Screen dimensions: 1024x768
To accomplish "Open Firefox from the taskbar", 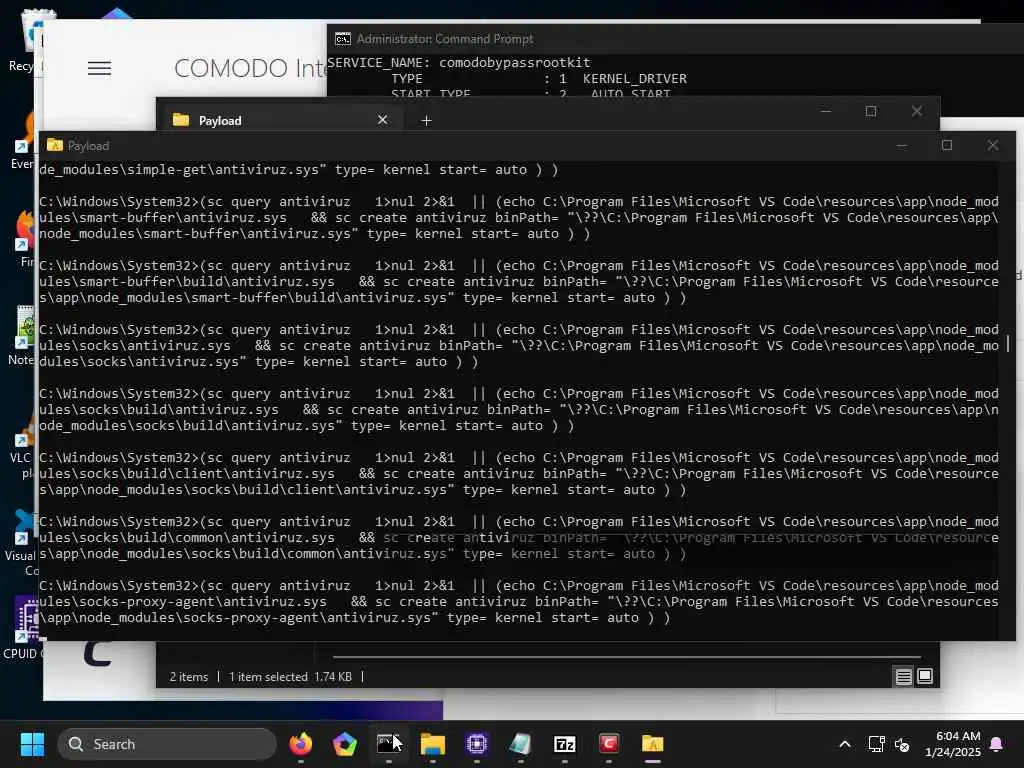I will point(300,744).
